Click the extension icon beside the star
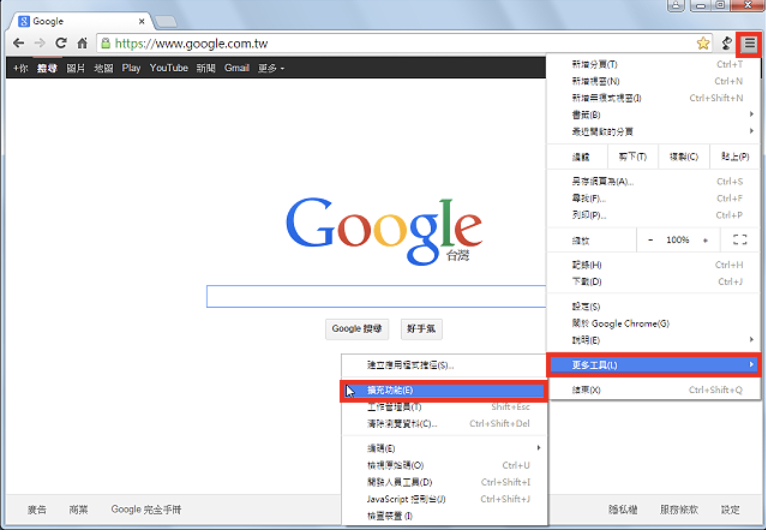This screenshot has width=766, height=532. 726,43
